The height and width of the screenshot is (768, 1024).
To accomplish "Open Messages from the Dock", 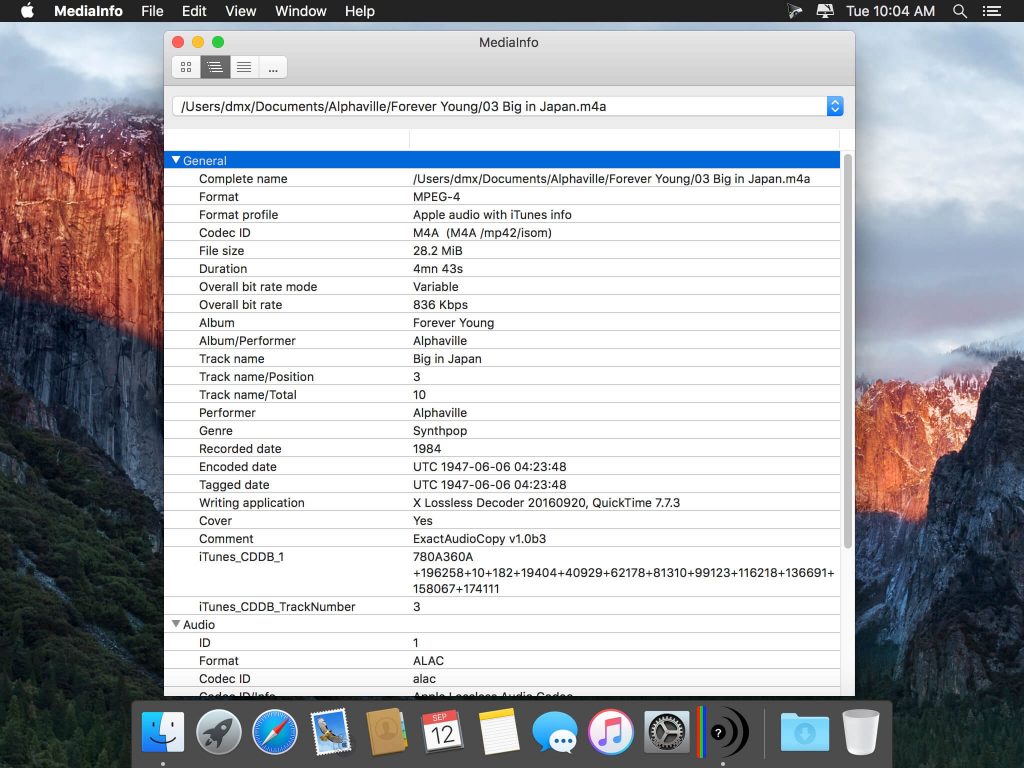I will coord(554,732).
